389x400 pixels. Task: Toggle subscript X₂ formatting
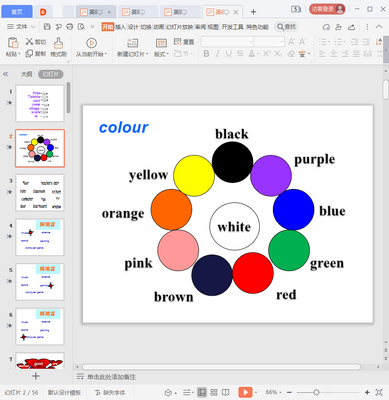[x=278, y=53]
